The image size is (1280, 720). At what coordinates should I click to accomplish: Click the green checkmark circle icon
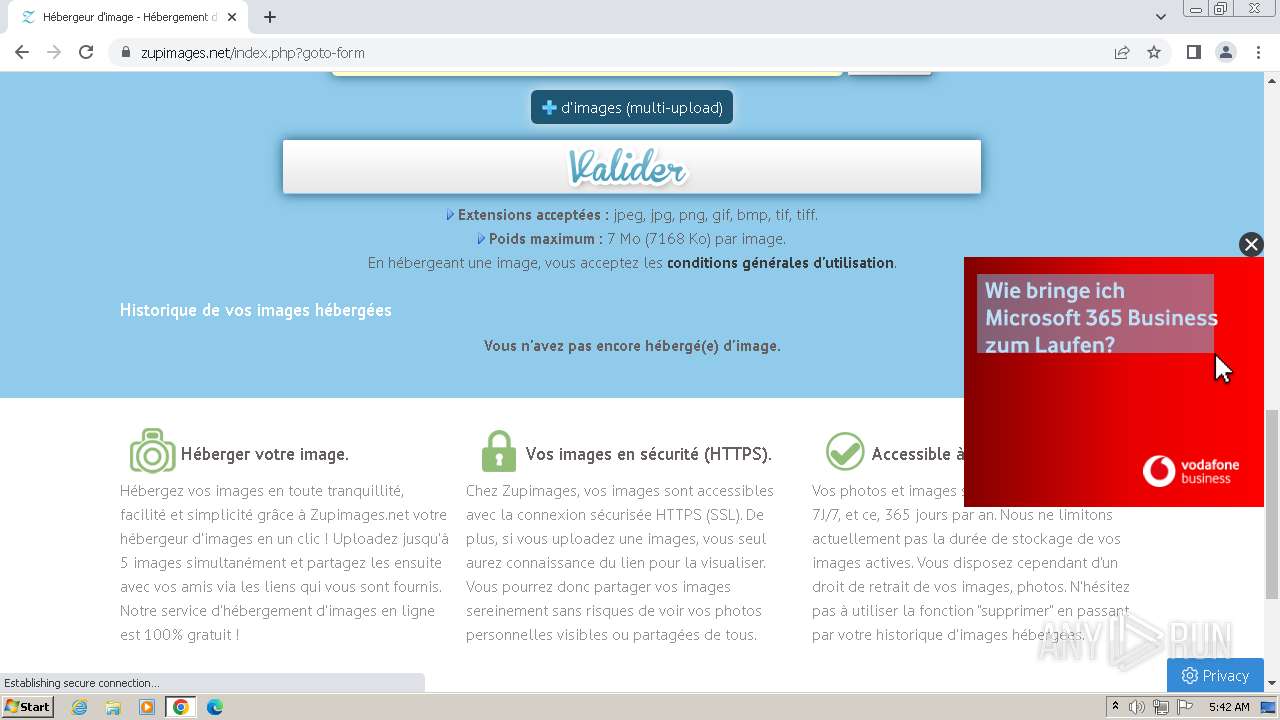coord(845,451)
